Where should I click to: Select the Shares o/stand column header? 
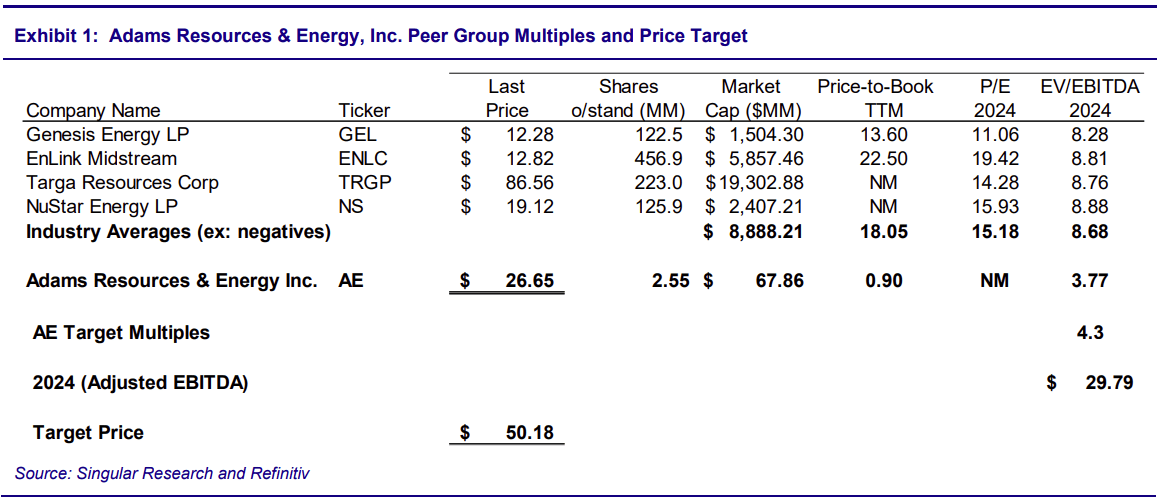click(628, 98)
